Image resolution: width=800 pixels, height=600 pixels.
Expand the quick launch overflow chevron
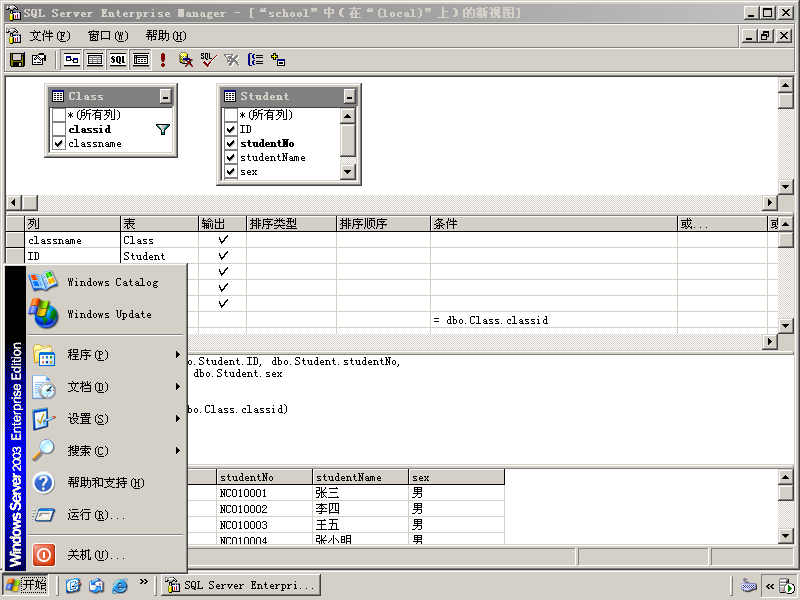click(143, 582)
